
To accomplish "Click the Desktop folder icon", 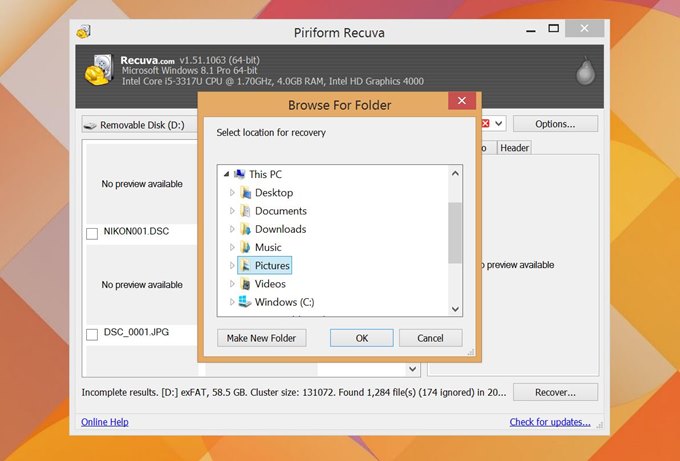I will tap(245, 193).
